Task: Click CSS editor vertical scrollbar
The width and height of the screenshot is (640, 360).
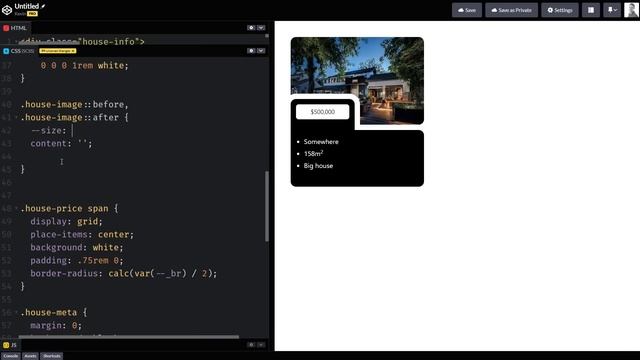Action: pos(267,206)
